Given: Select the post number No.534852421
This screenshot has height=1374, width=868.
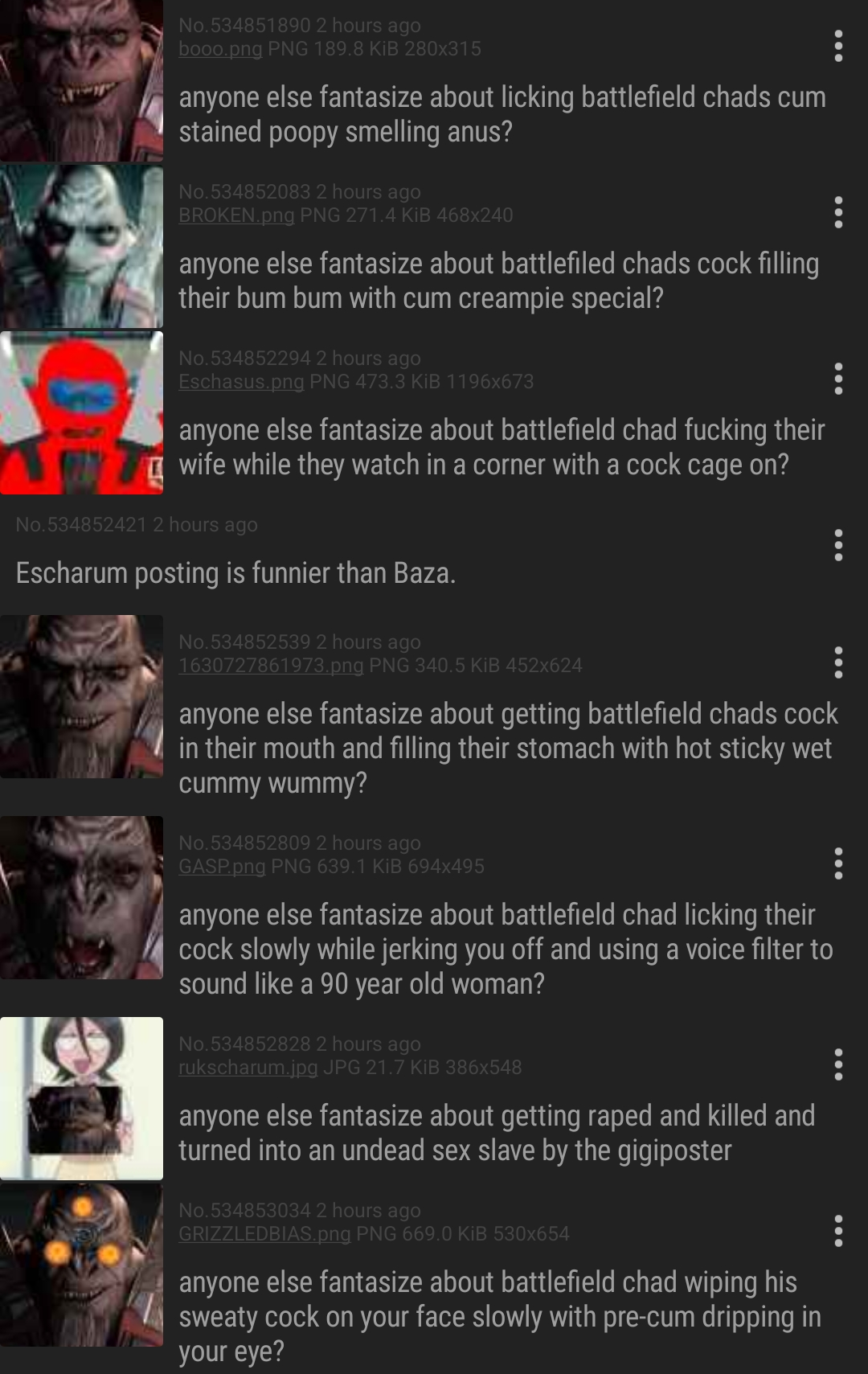Looking at the screenshot, I should [81, 525].
